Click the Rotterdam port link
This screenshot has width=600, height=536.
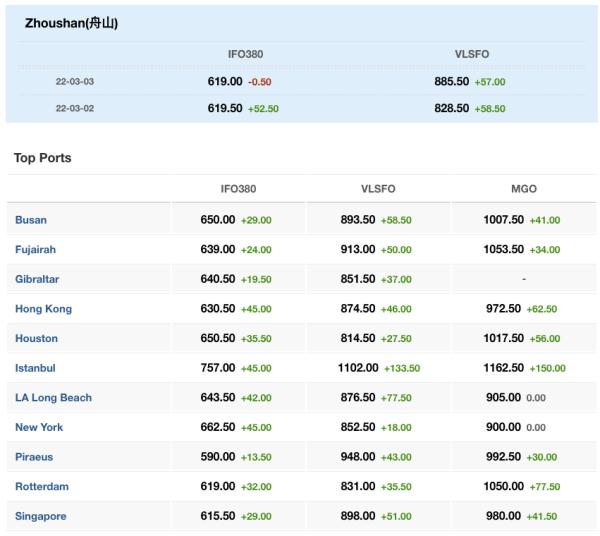coord(40,486)
